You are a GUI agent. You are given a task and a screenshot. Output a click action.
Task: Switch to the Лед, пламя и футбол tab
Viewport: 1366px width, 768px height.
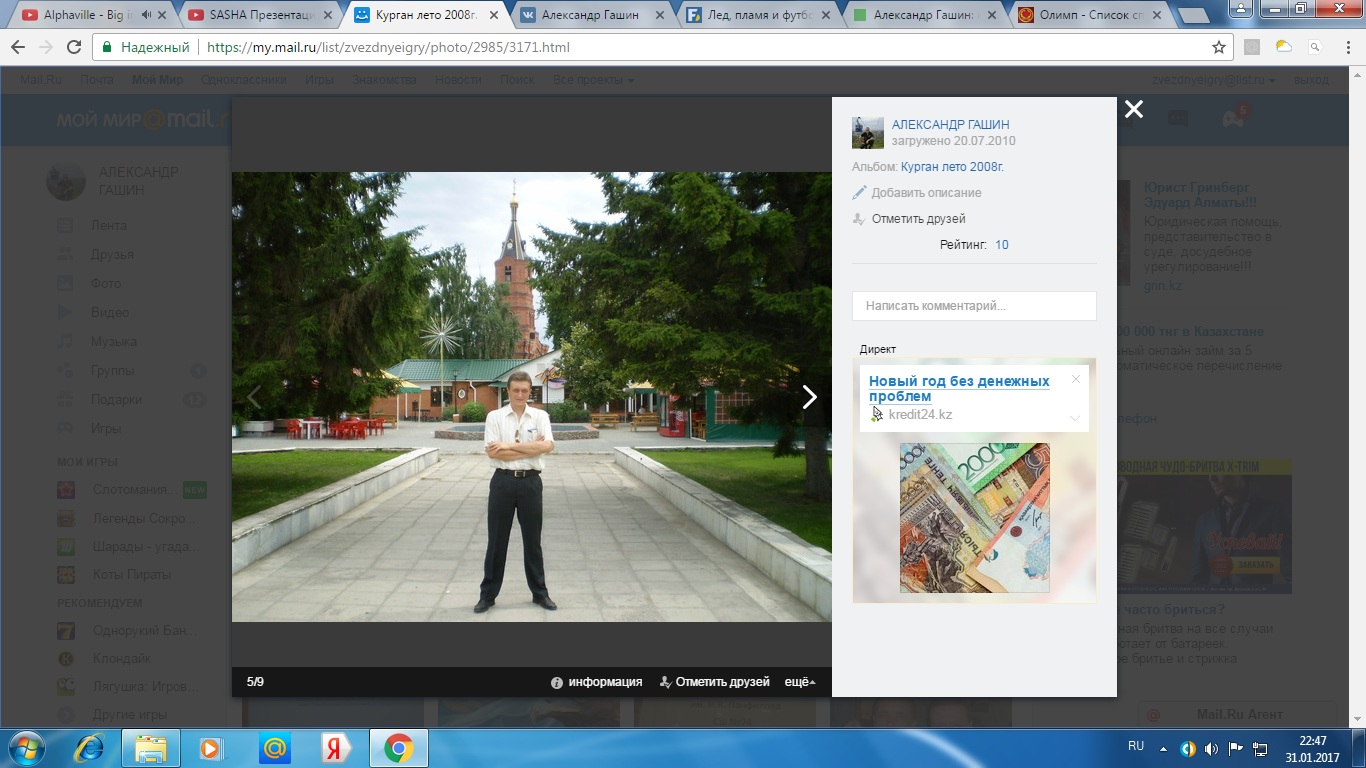click(x=755, y=15)
